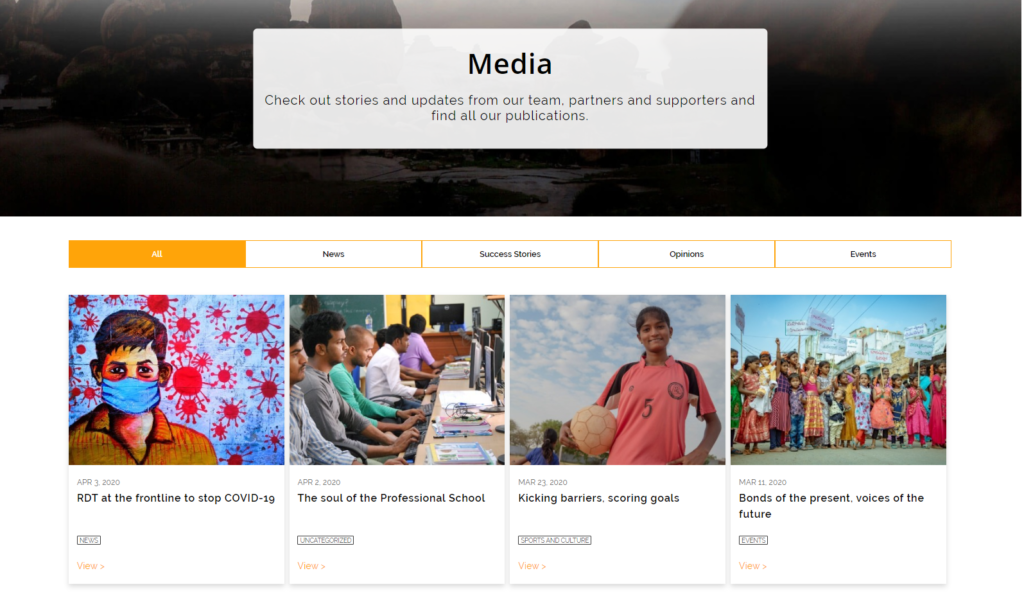Click View under Kicking barriers card
The height and width of the screenshot is (598, 1024).
pos(532,566)
